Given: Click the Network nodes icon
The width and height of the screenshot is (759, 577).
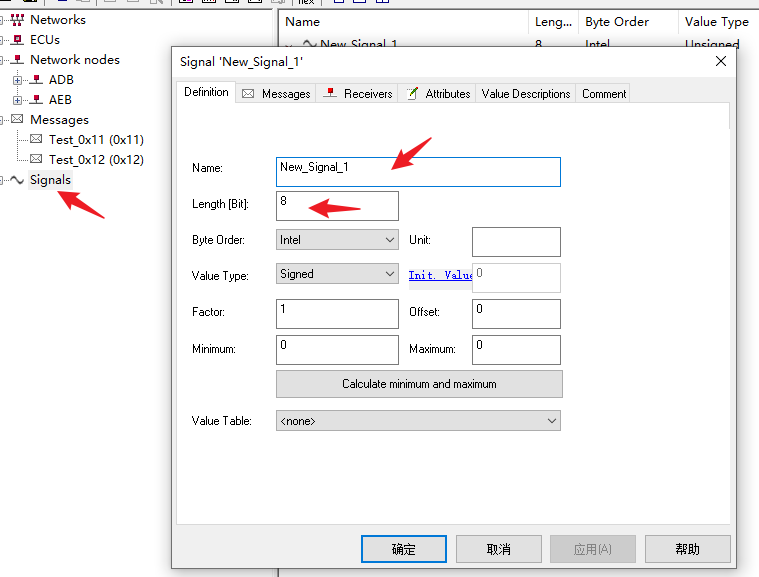Looking at the screenshot, I should point(17,60).
